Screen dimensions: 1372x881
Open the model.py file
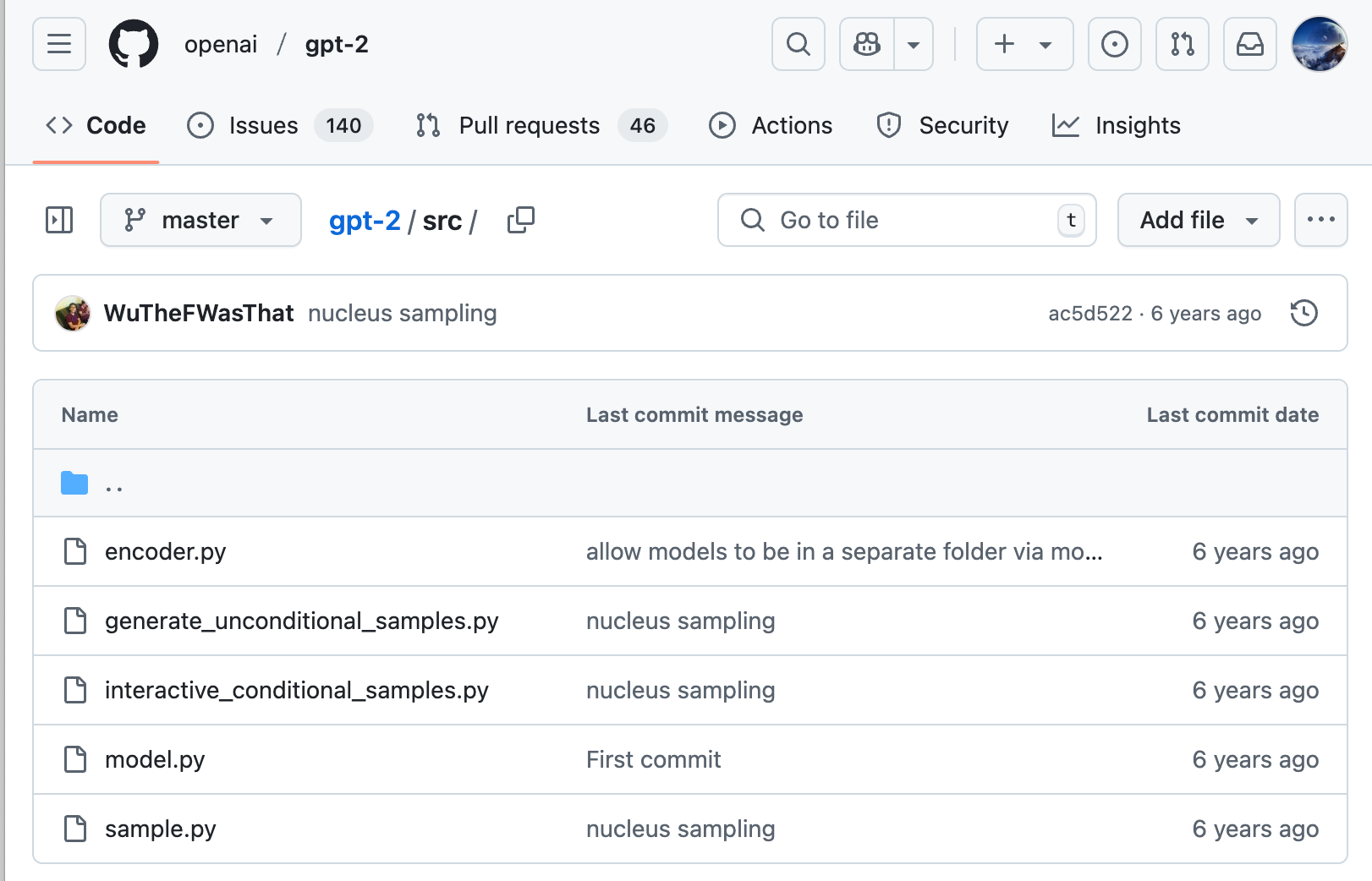coord(155,759)
